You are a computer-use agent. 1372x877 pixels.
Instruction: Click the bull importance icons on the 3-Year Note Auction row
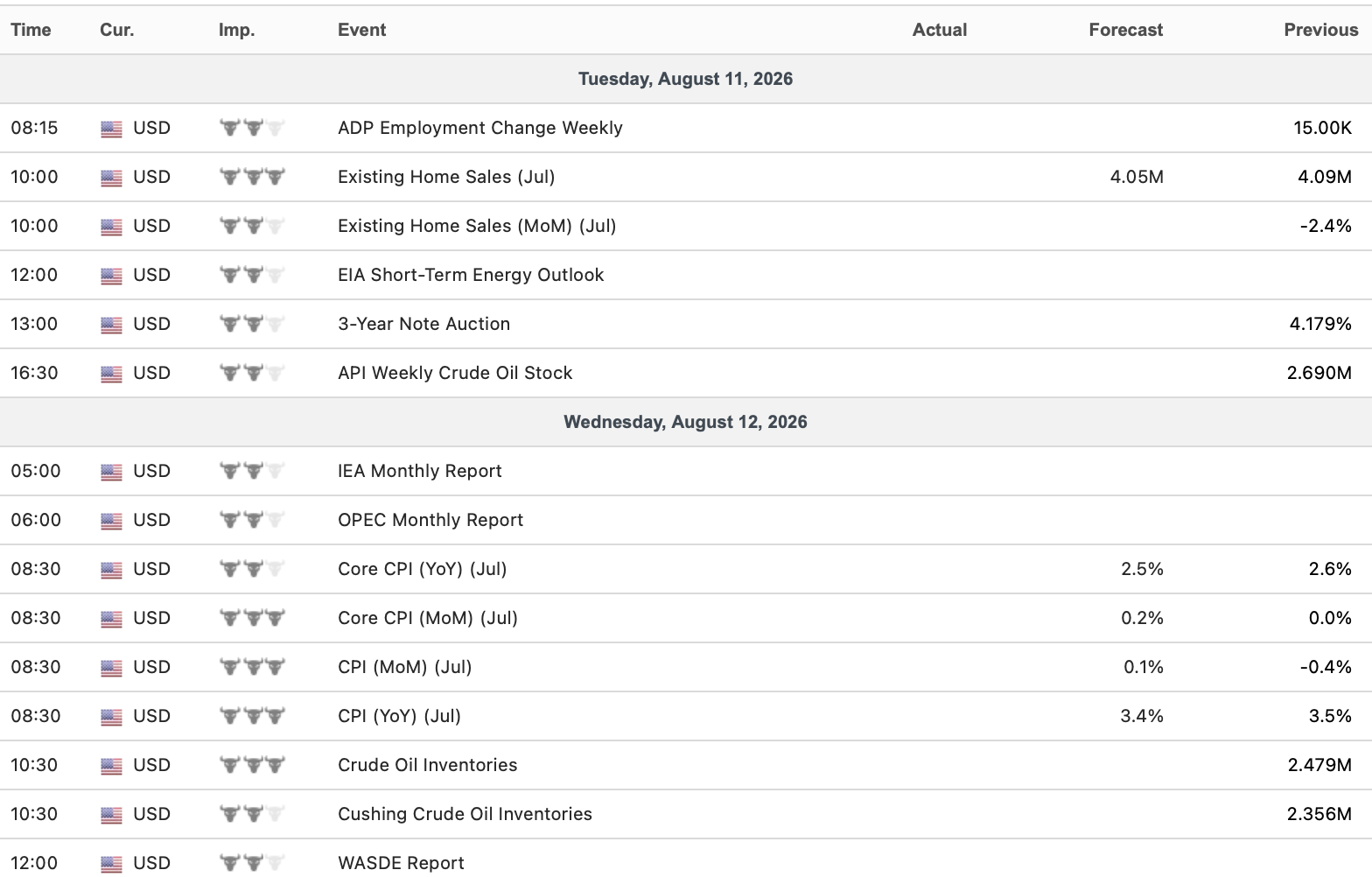click(252, 324)
